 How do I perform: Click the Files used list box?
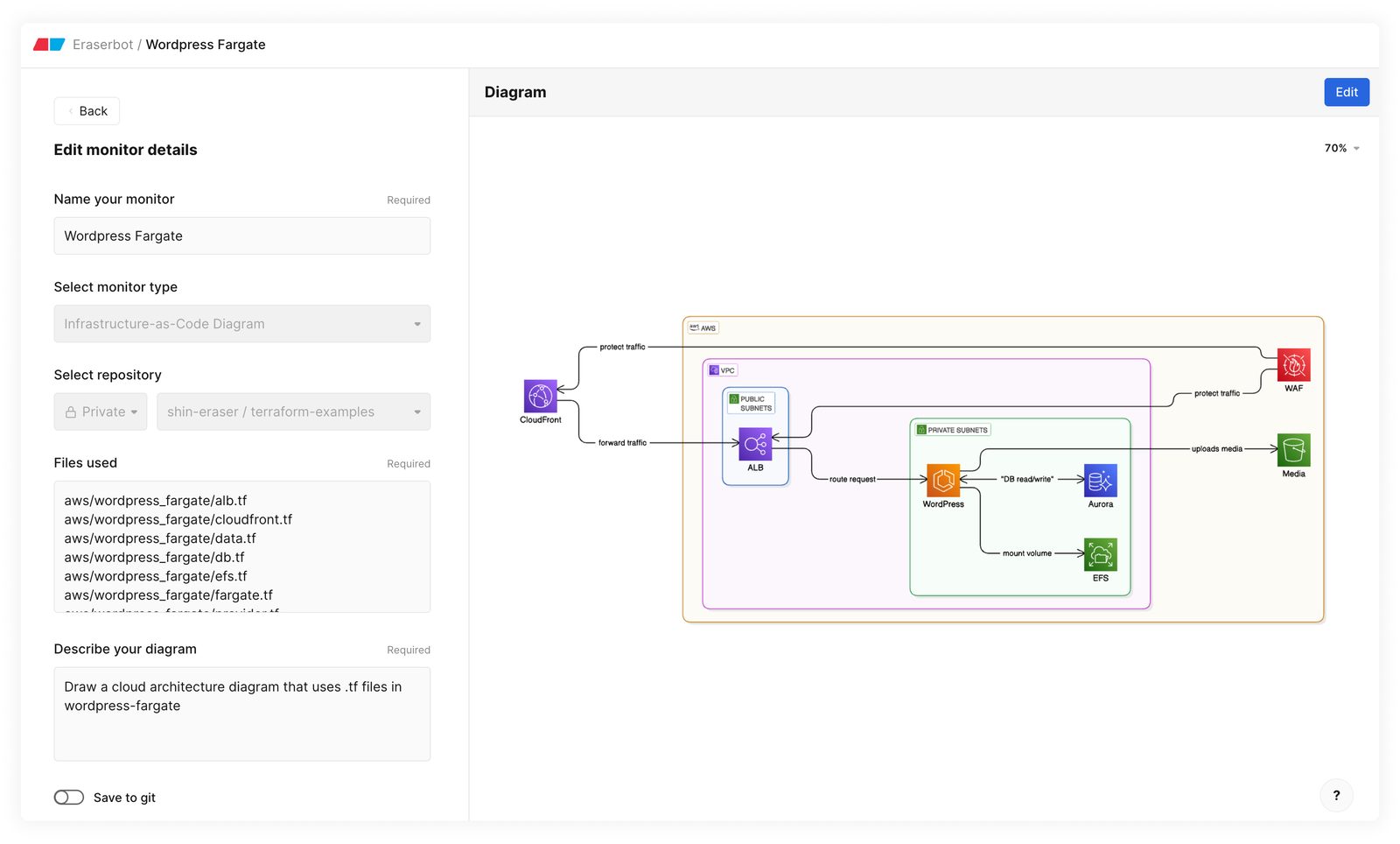(x=242, y=547)
